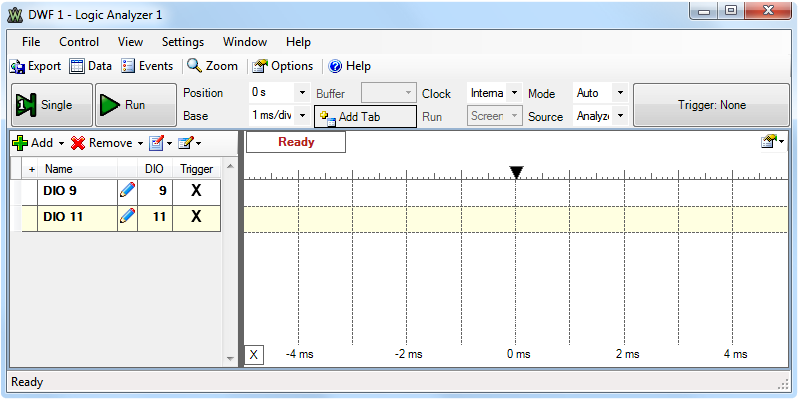The image size is (799, 400).
Task: Open the Control menu
Action: click(79, 42)
